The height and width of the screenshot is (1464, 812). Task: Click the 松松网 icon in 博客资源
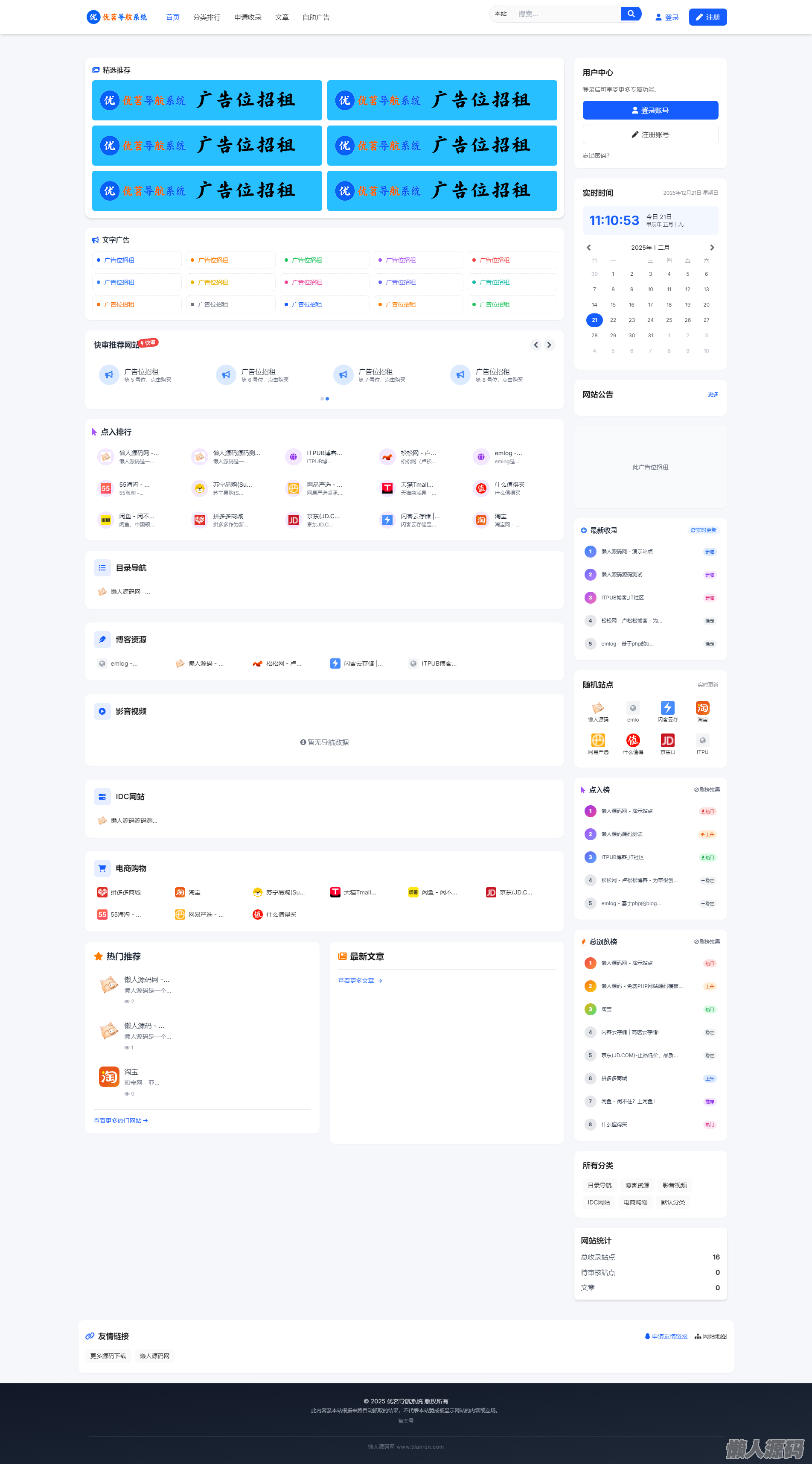click(x=257, y=663)
